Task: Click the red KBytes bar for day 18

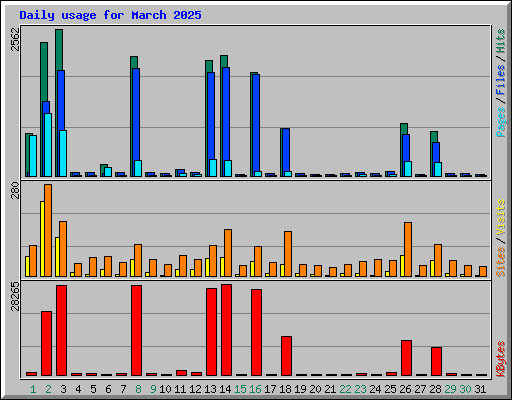Action: coord(286,356)
